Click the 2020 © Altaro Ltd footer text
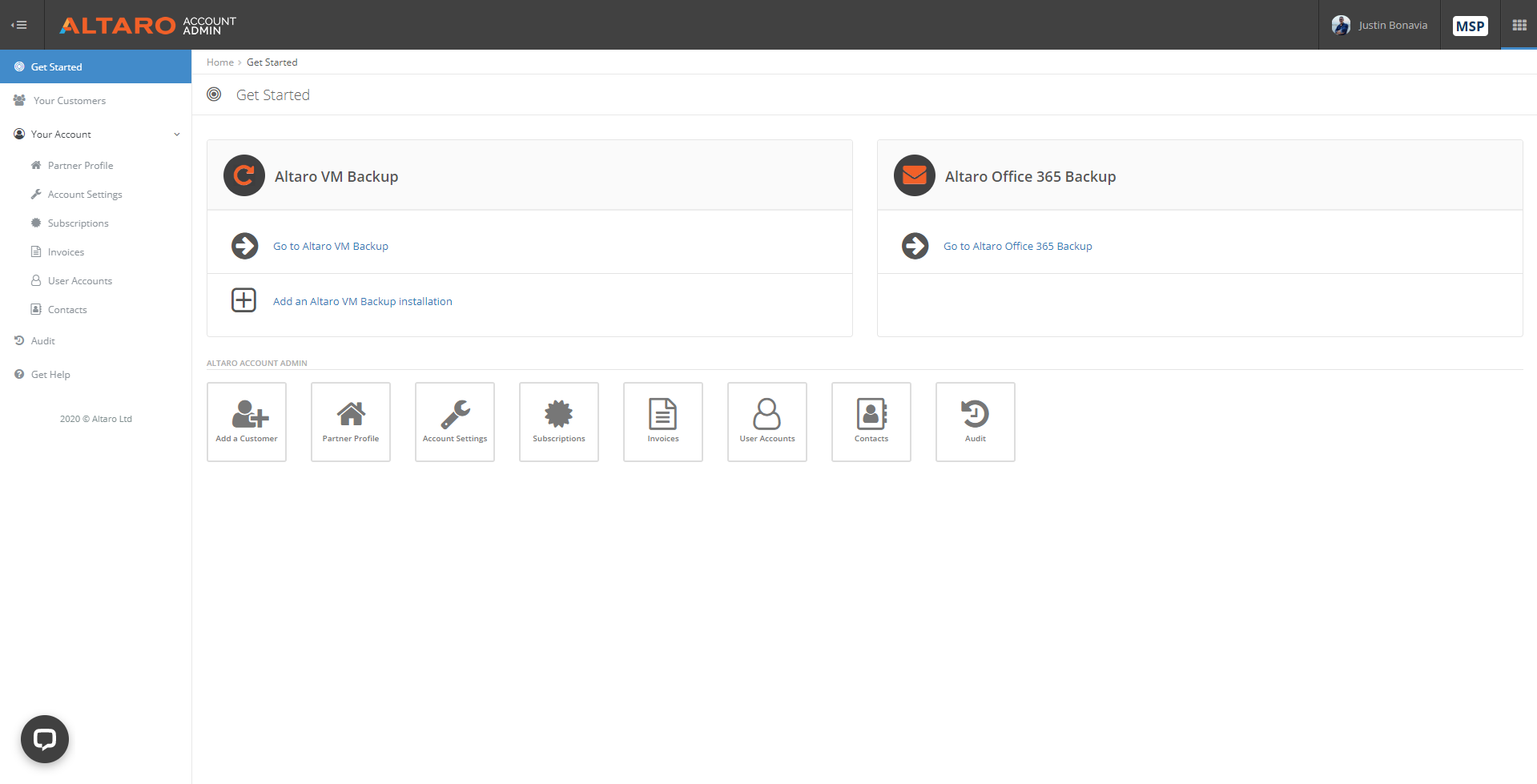The image size is (1537, 784). (96, 419)
